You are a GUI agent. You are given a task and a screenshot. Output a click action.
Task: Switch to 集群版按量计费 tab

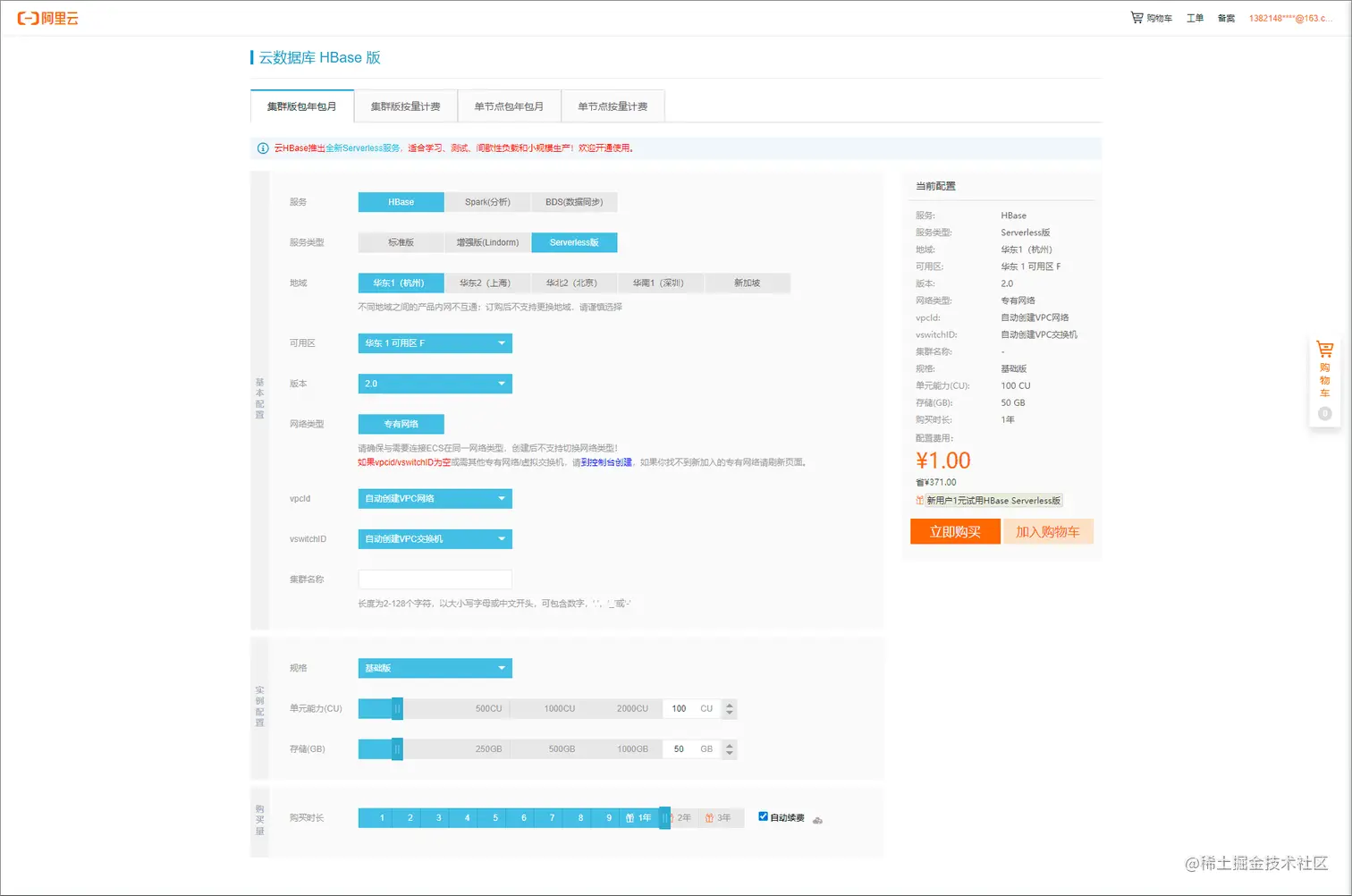pyautogui.click(x=406, y=106)
